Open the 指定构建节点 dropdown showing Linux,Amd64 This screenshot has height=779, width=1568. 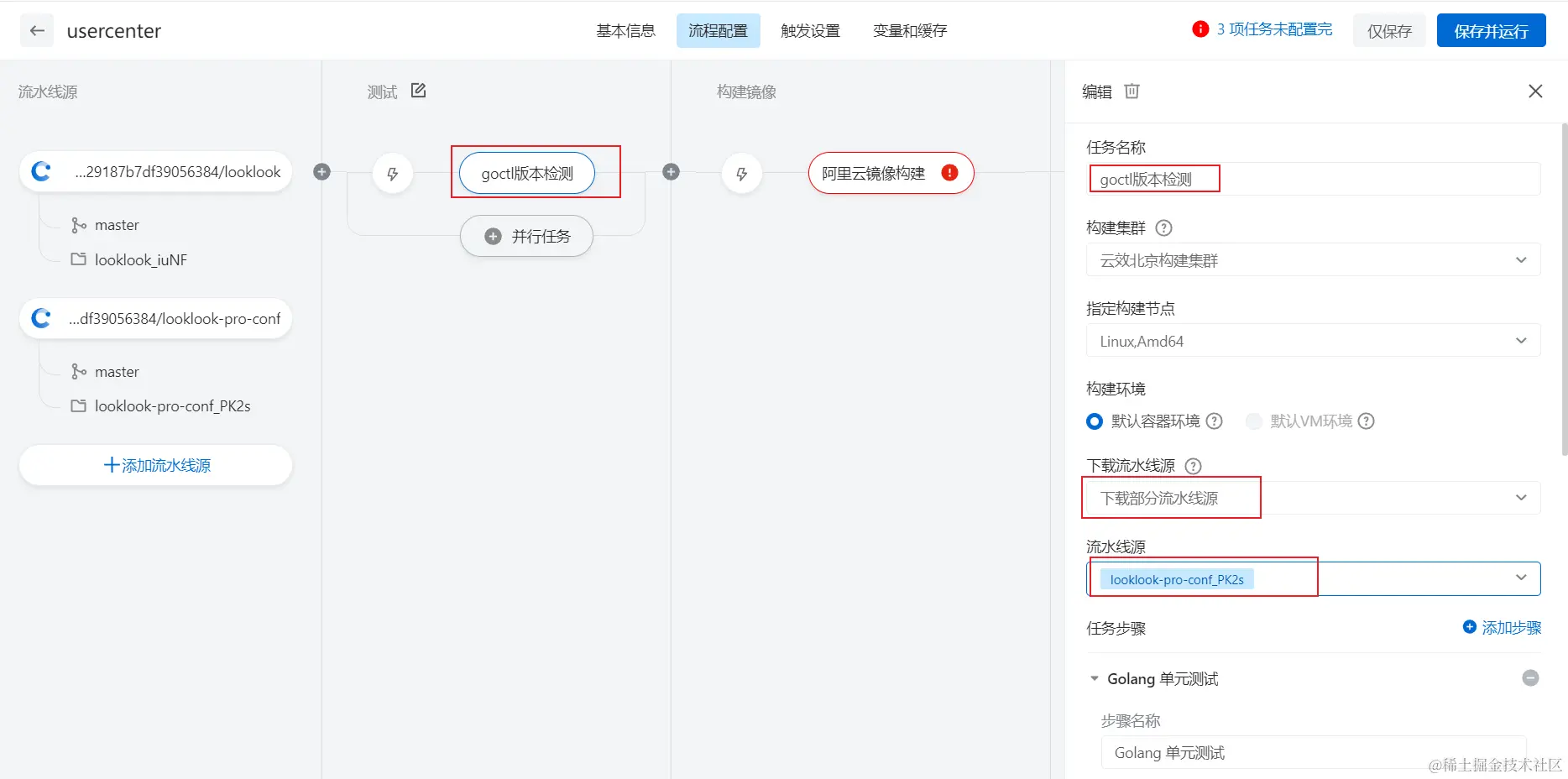coord(1313,341)
